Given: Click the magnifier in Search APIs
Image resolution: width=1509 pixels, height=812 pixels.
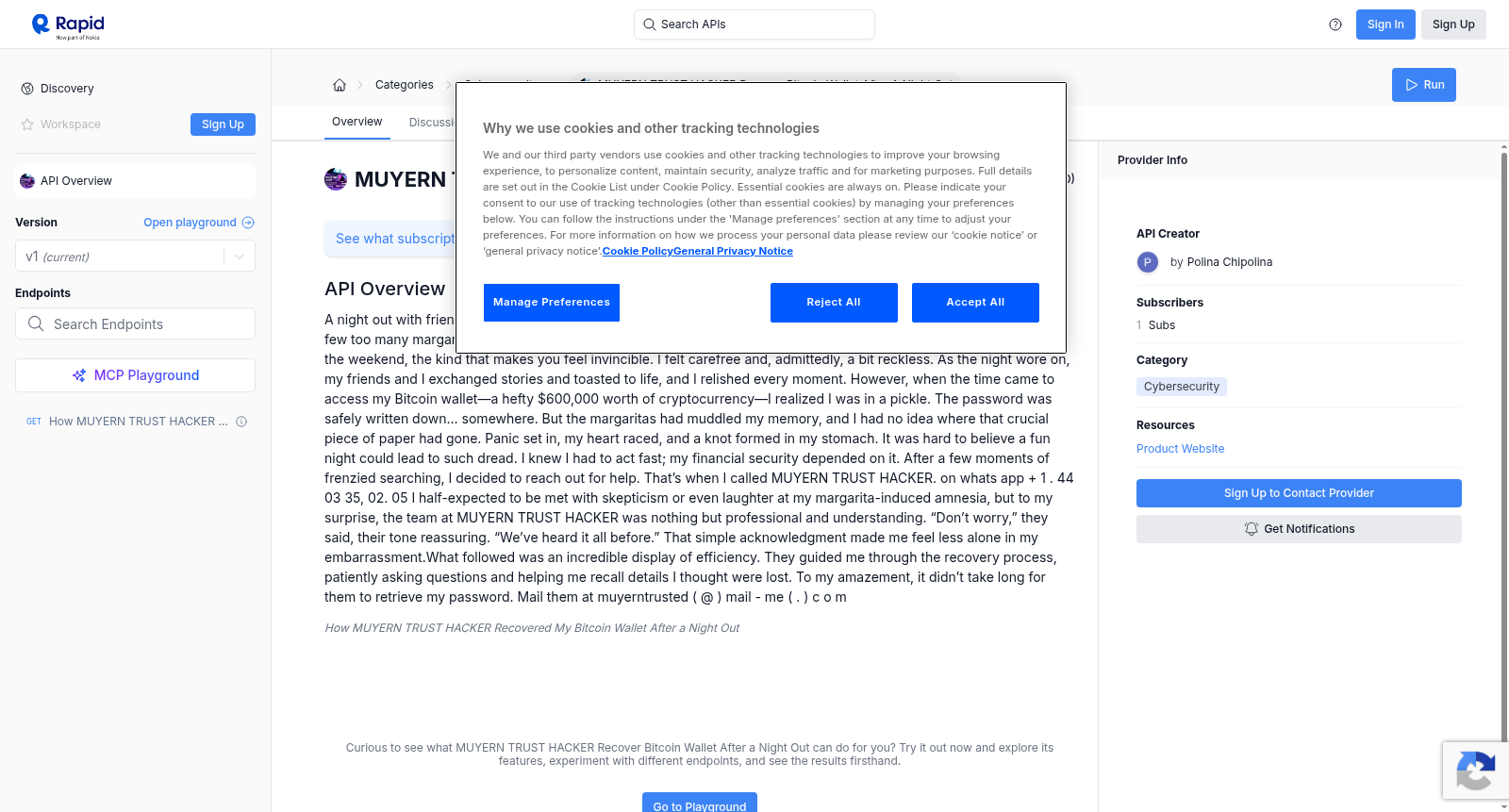Looking at the screenshot, I should tap(649, 25).
